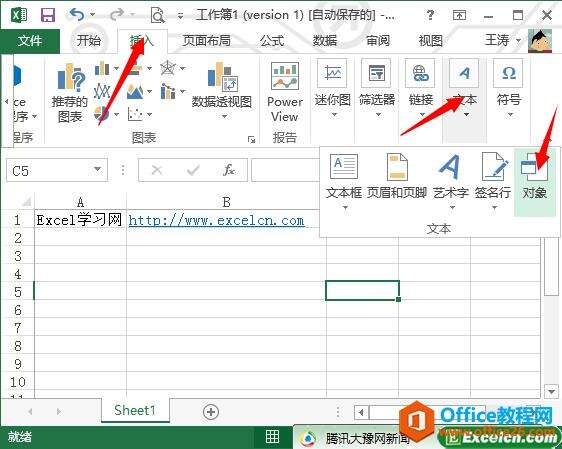Screen dimensions: 562x449
Task: Go to previous sheet arrow
Action: click(30, 411)
